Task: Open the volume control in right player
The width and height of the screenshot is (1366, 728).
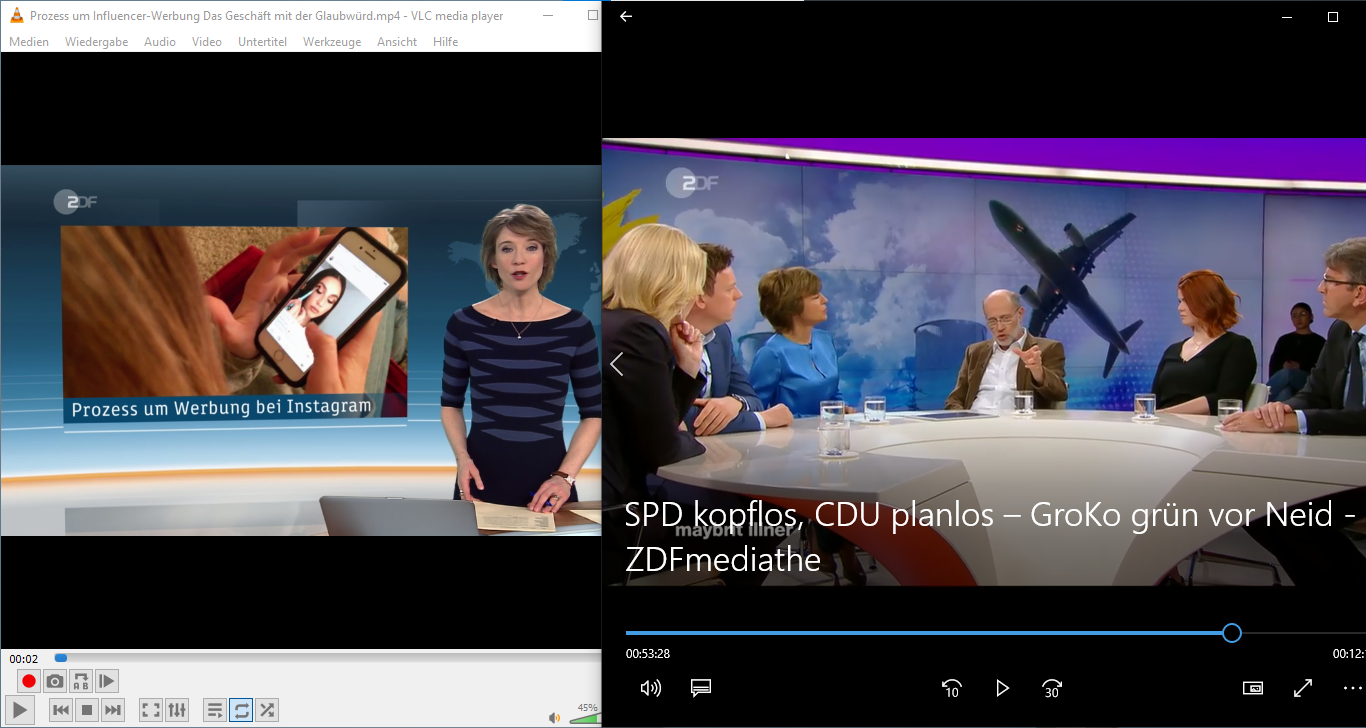Action: coord(650,688)
